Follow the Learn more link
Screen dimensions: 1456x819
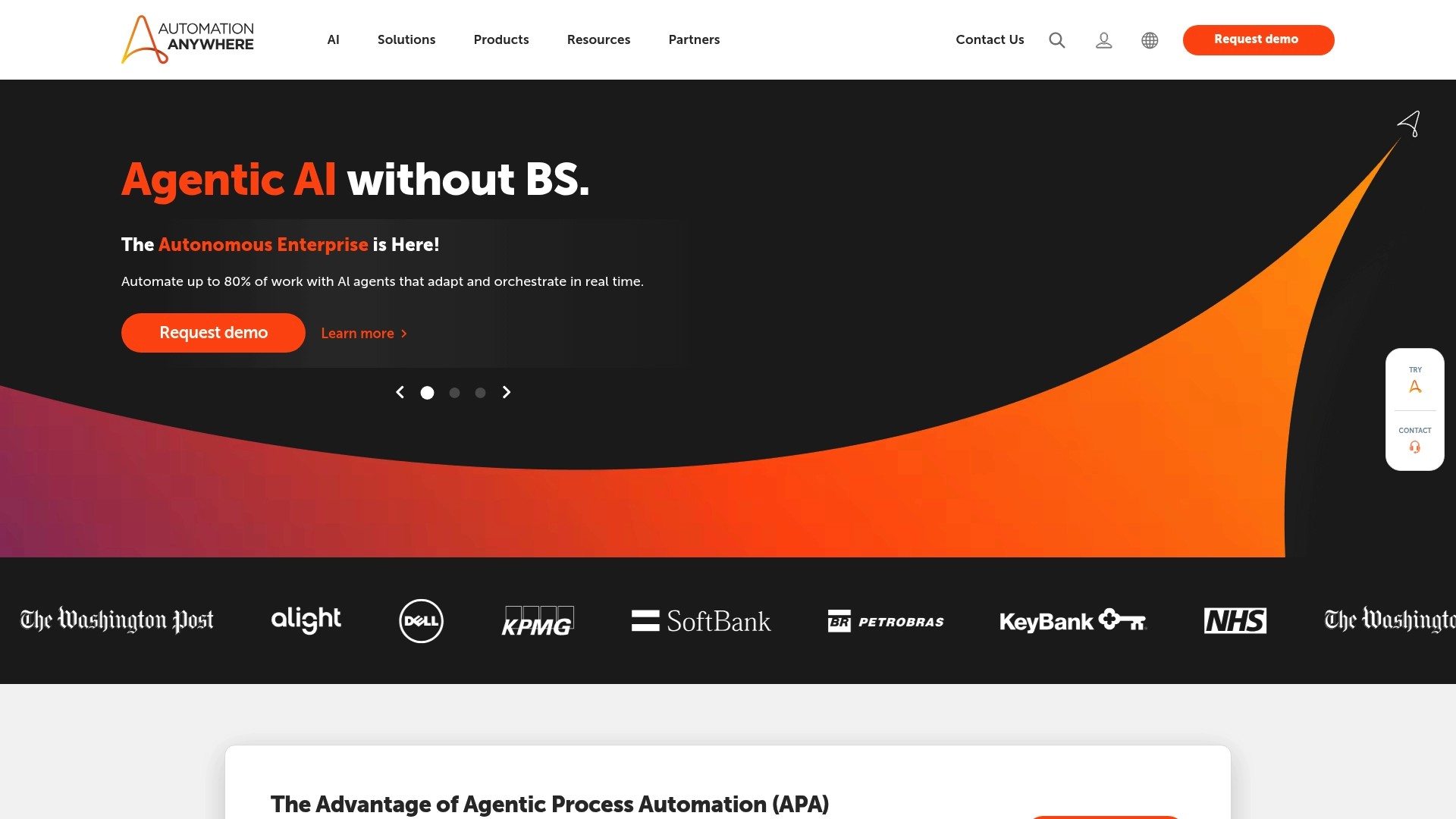[363, 333]
